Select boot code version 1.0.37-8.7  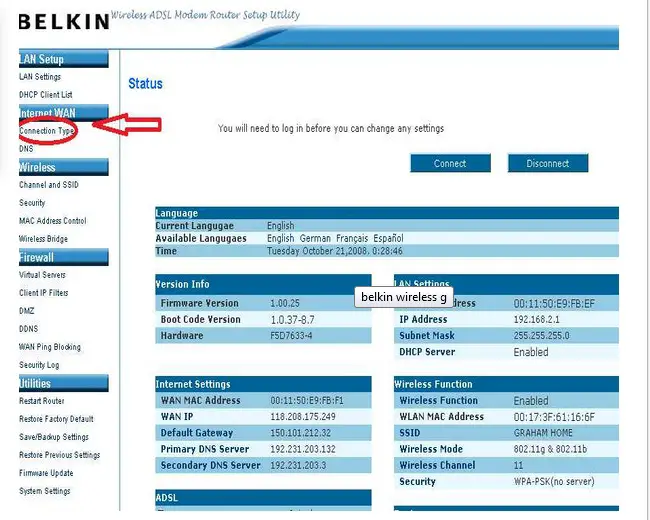tap(292, 320)
